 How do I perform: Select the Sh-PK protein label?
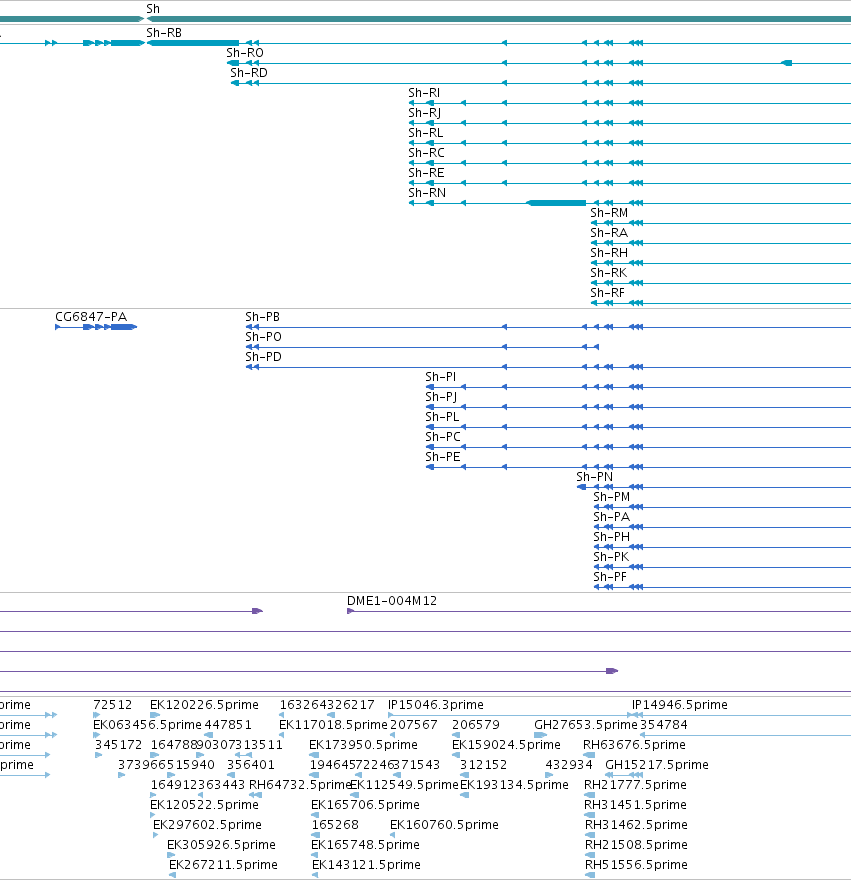pyautogui.click(x=611, y=557)
